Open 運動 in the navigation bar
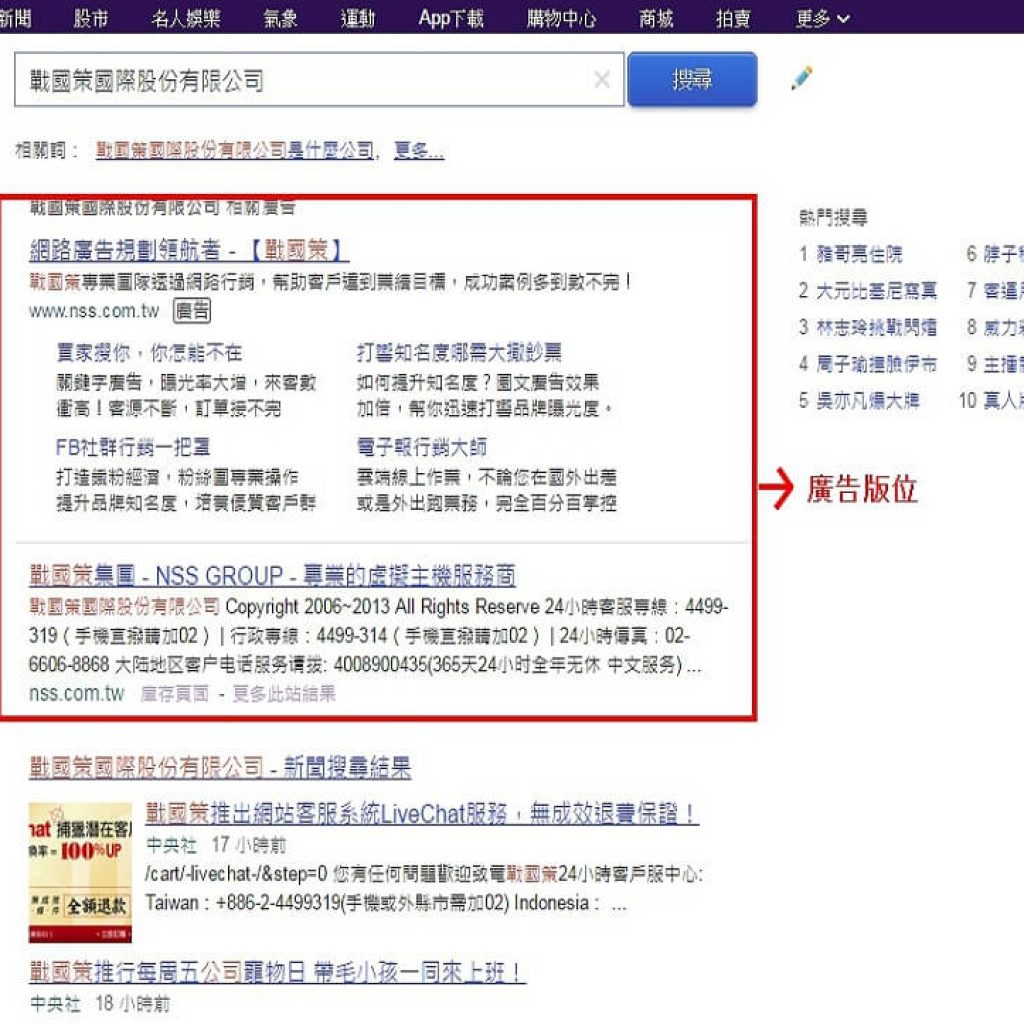Viewport: 1024px width, 1024px height. [358, 18]
